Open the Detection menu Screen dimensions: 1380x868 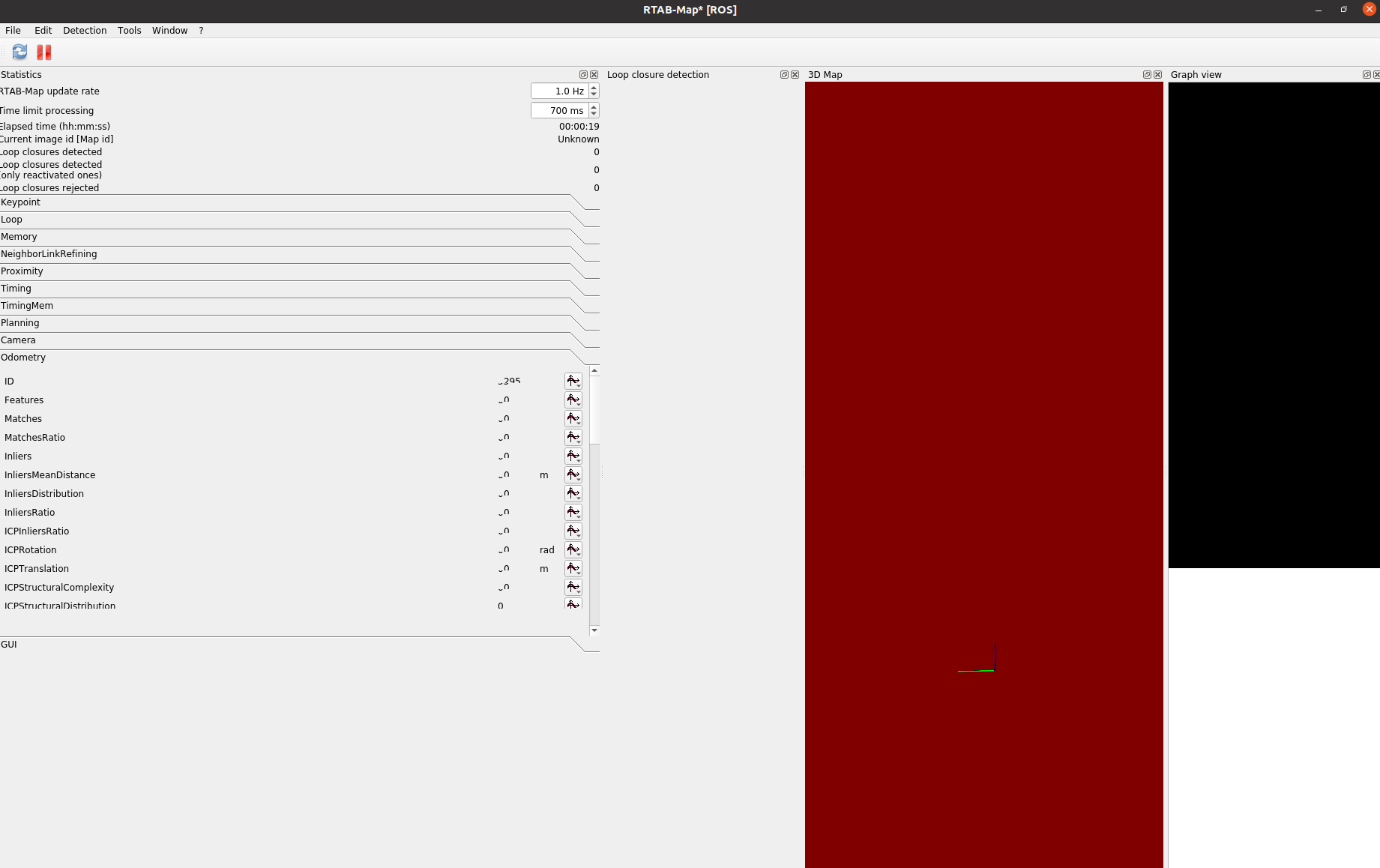coord(85,31)
